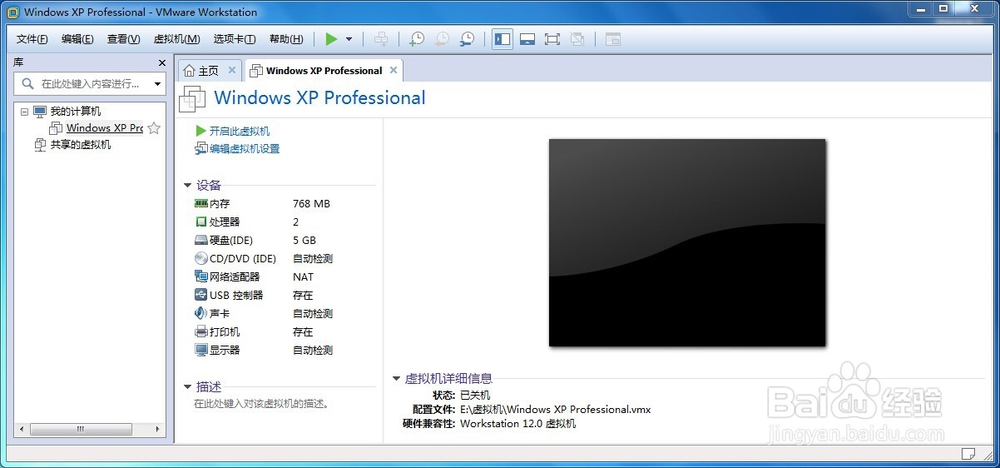The image size is (1000, 468).
Task: Click the 硬盘(IDE) hard disk icon
Action: pos(201,240)
